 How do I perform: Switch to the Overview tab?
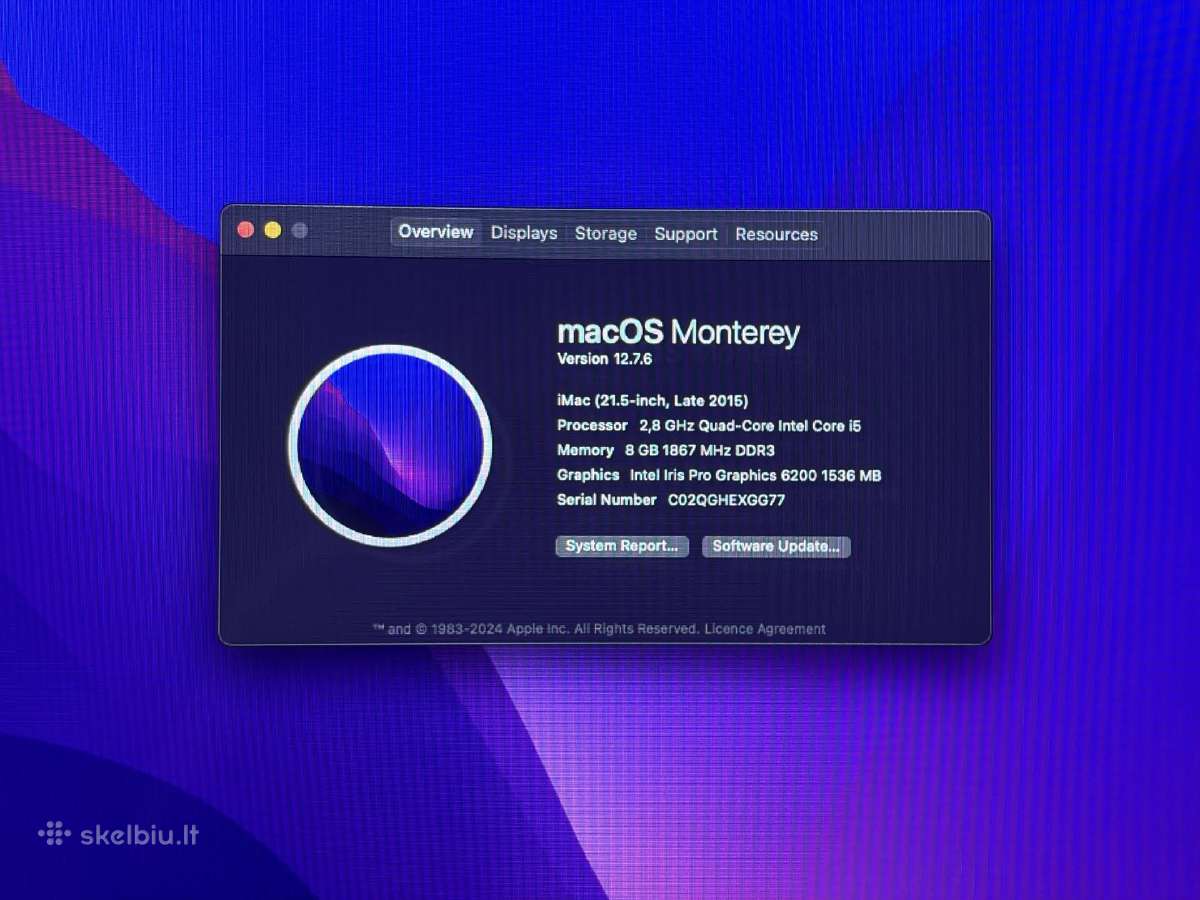coord(435,232)
